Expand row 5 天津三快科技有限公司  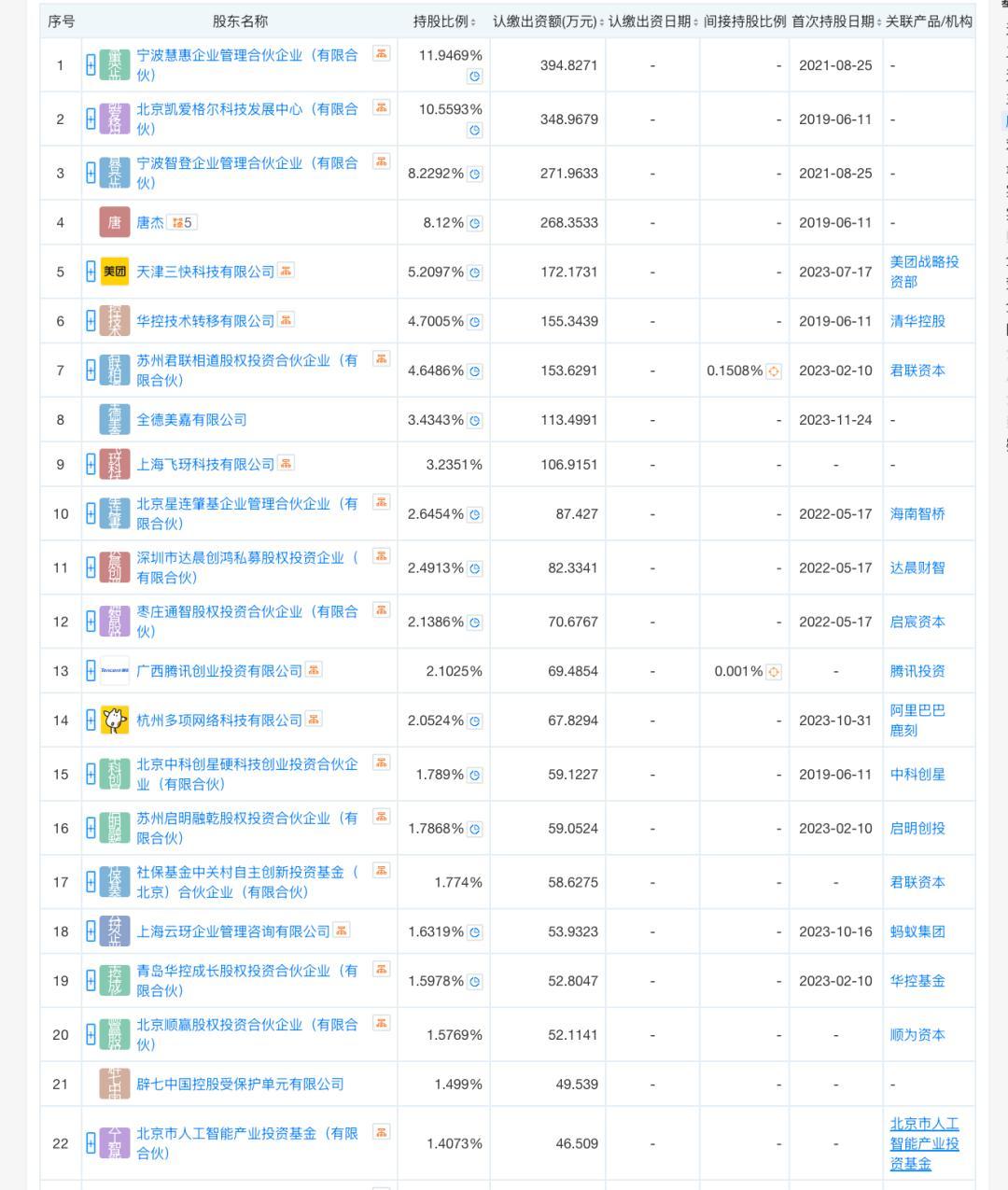coord(91,272)
